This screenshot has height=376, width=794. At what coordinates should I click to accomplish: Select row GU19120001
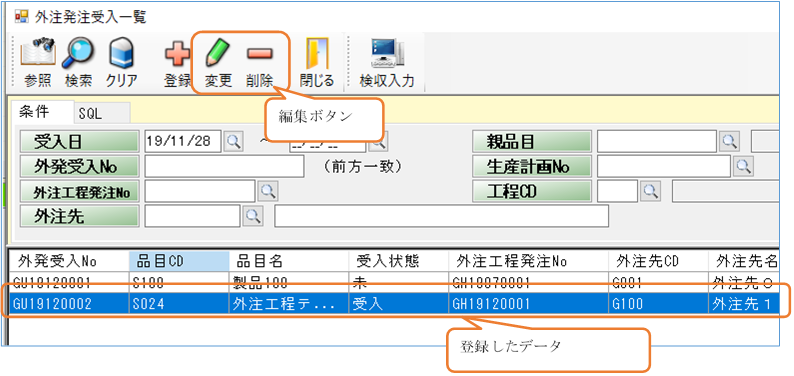394,283
